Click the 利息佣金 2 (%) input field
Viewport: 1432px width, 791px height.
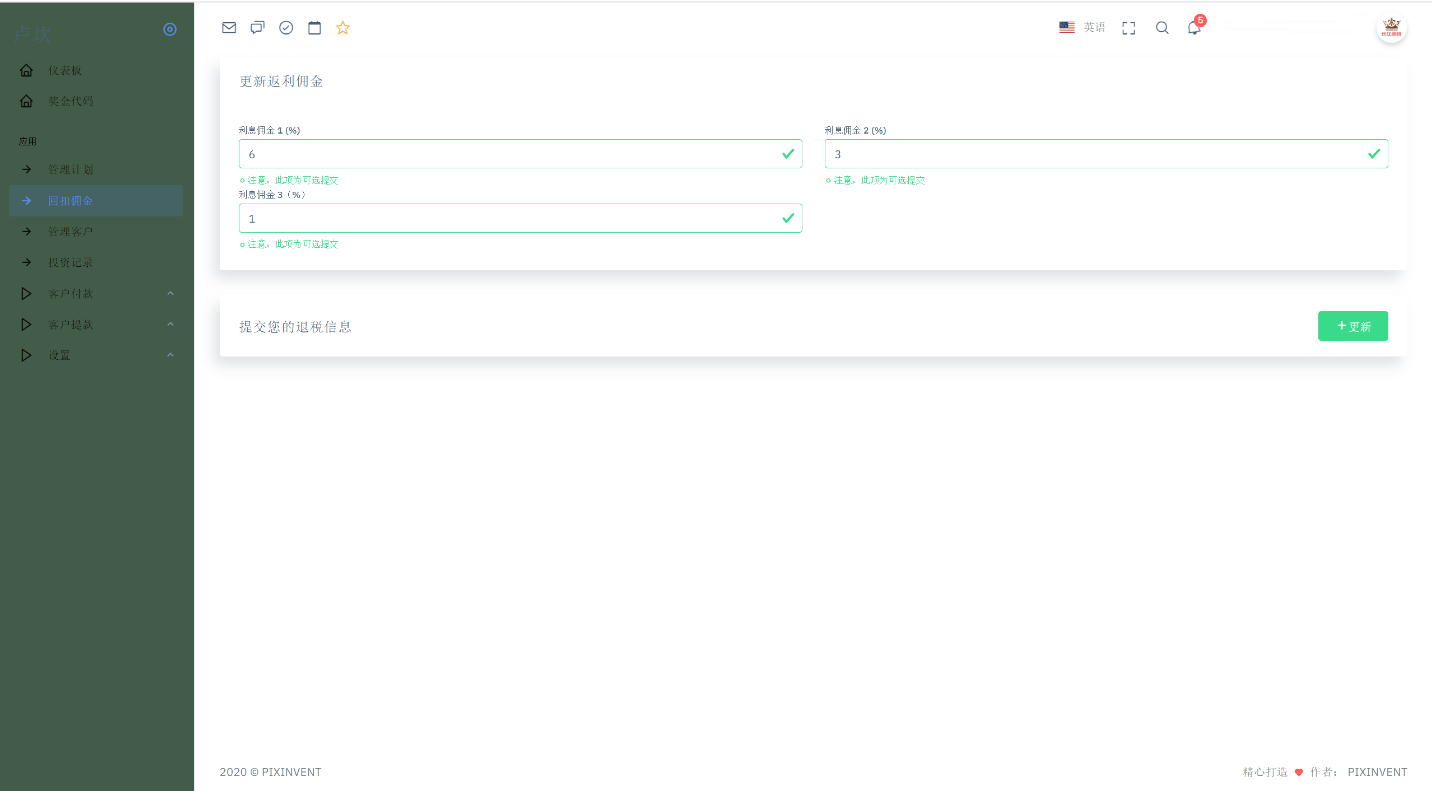pos(1107,154)
